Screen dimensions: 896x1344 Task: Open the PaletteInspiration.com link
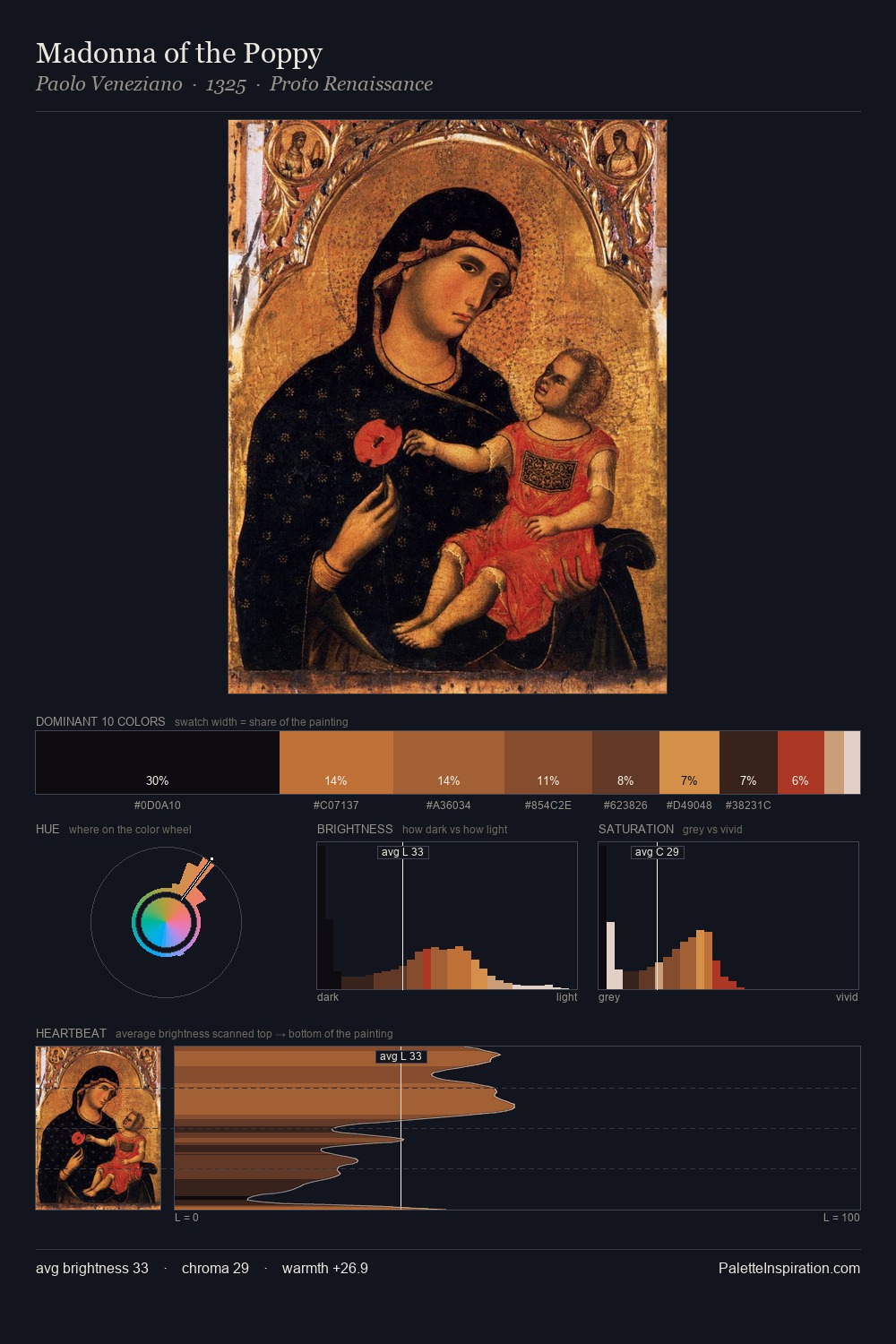[789, 1268]
